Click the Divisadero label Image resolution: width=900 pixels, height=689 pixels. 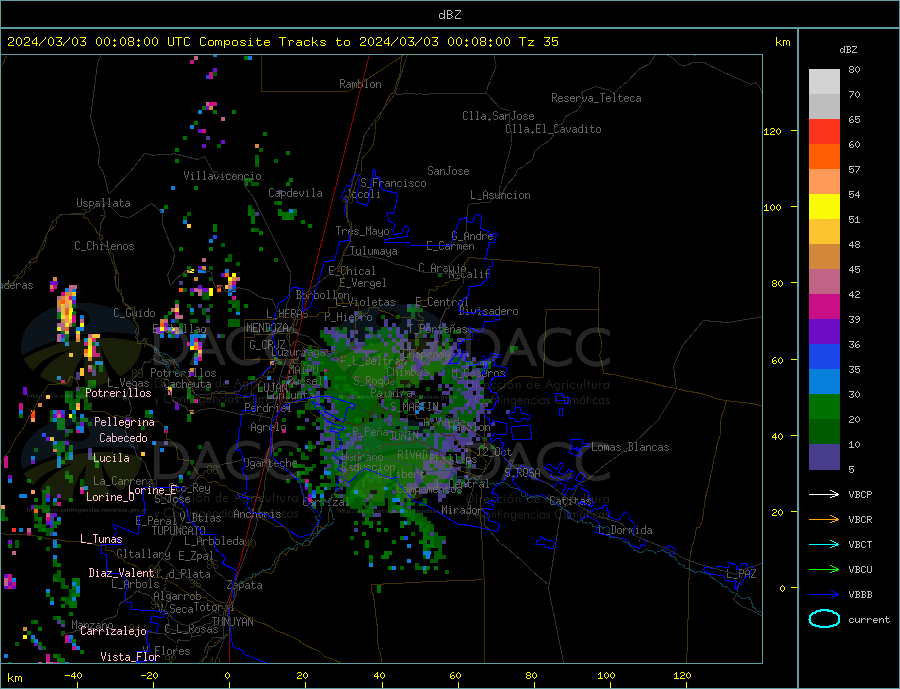point(488,311)
